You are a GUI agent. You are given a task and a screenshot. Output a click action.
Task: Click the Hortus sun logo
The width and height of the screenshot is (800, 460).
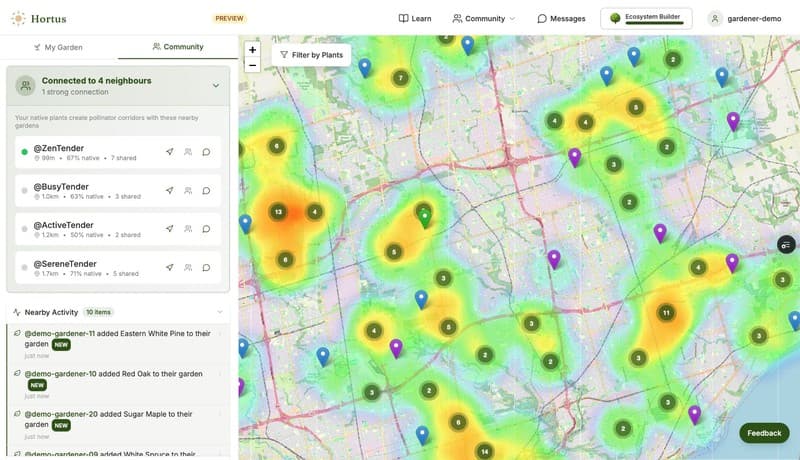tap(18, 19)
